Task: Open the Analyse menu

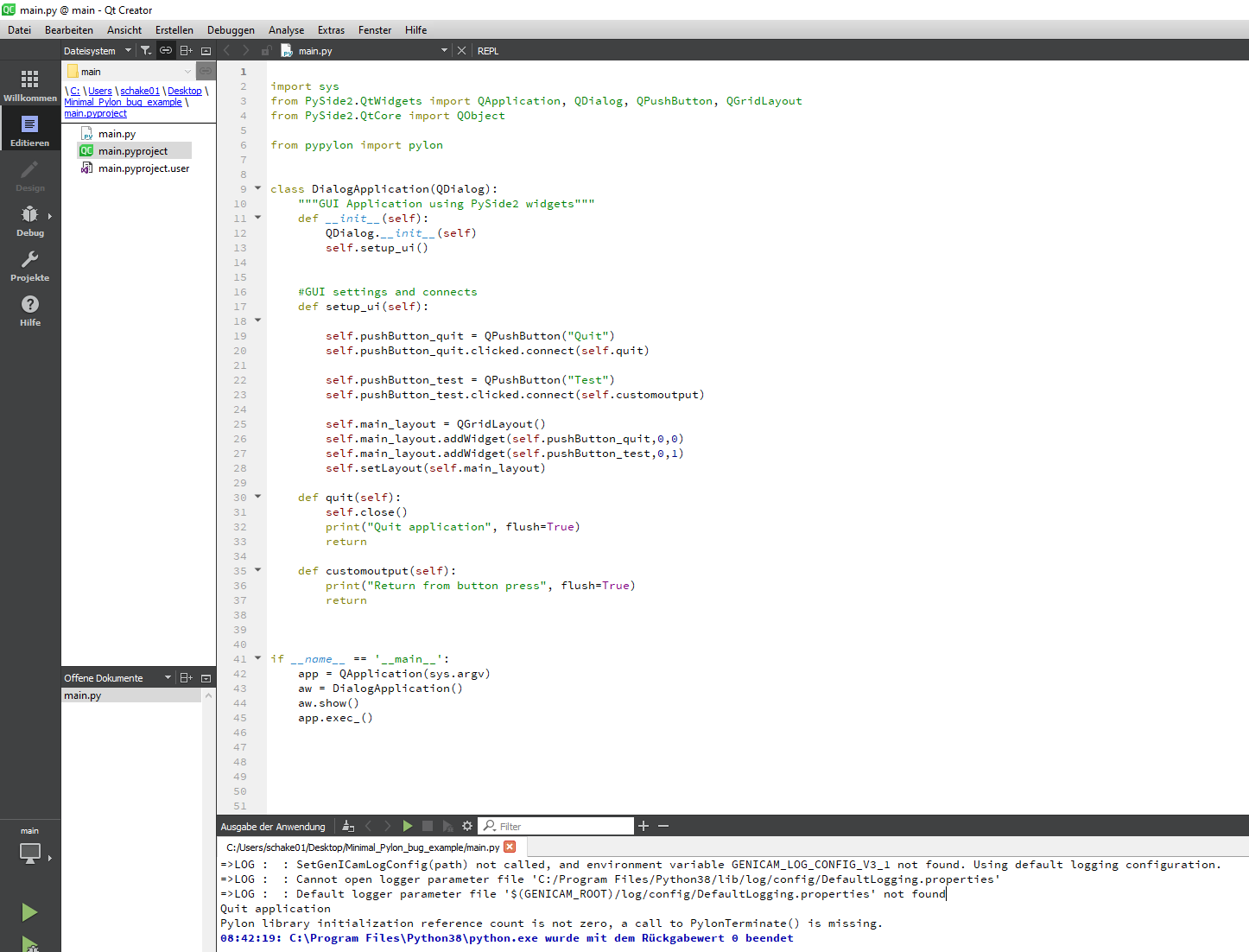Action: [x=286, y=30]
